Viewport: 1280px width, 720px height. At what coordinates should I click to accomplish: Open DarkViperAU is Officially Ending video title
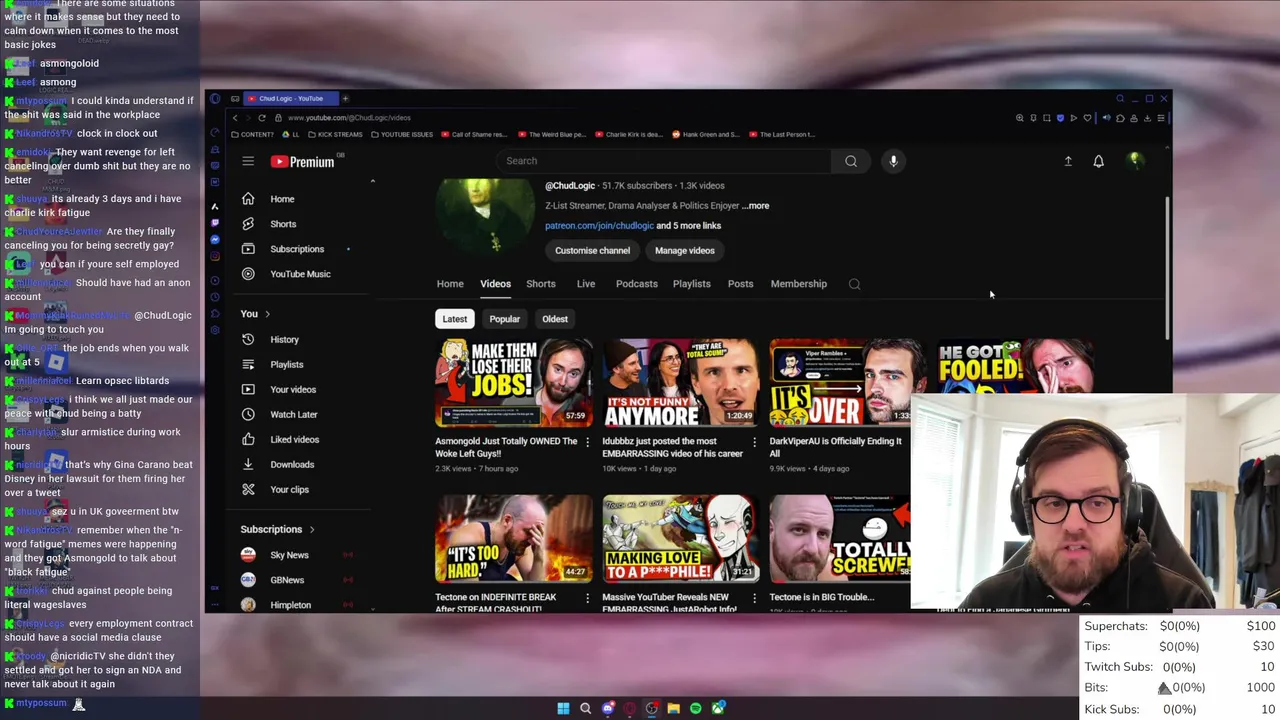[835, 447]
